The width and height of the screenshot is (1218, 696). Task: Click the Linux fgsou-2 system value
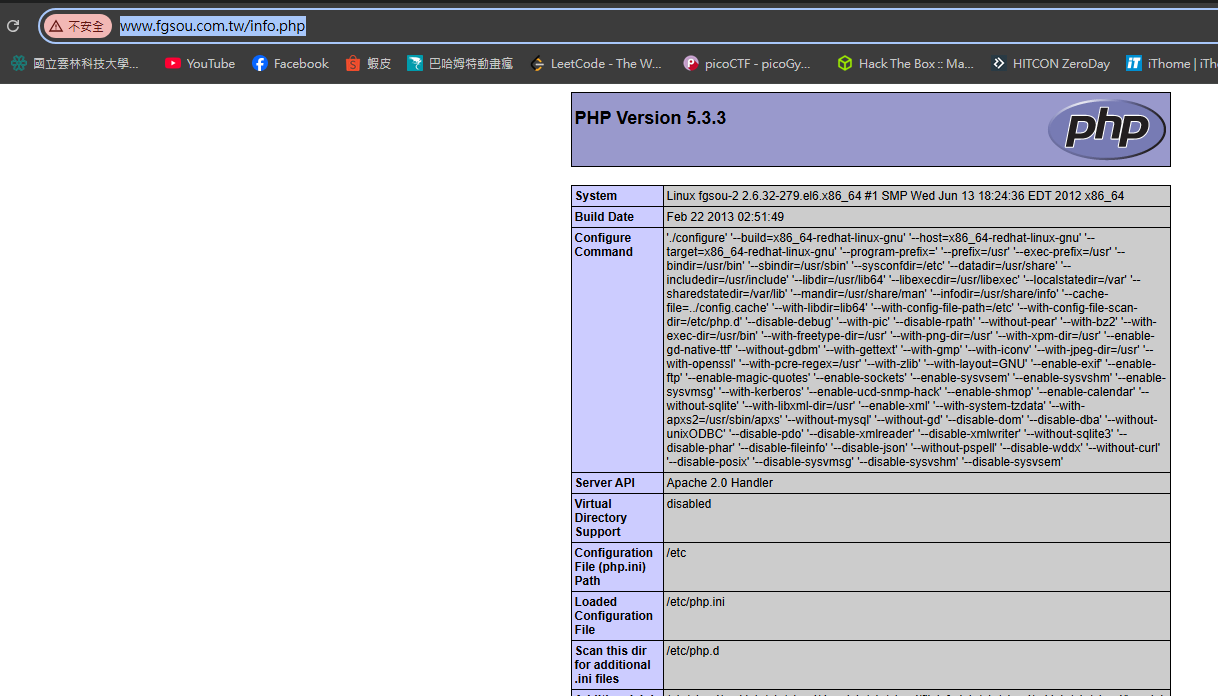[895, 196]
